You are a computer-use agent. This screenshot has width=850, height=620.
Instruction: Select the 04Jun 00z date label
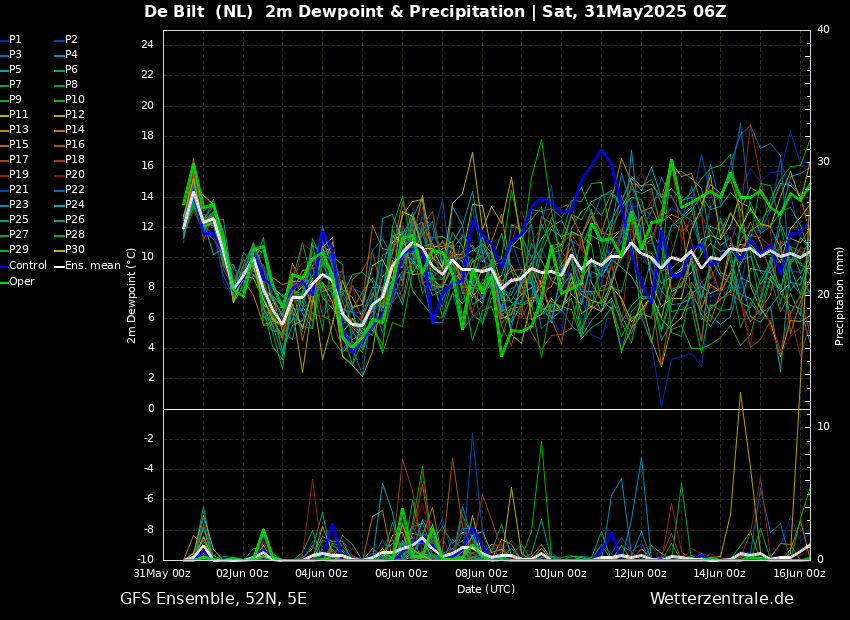[321, 573]
